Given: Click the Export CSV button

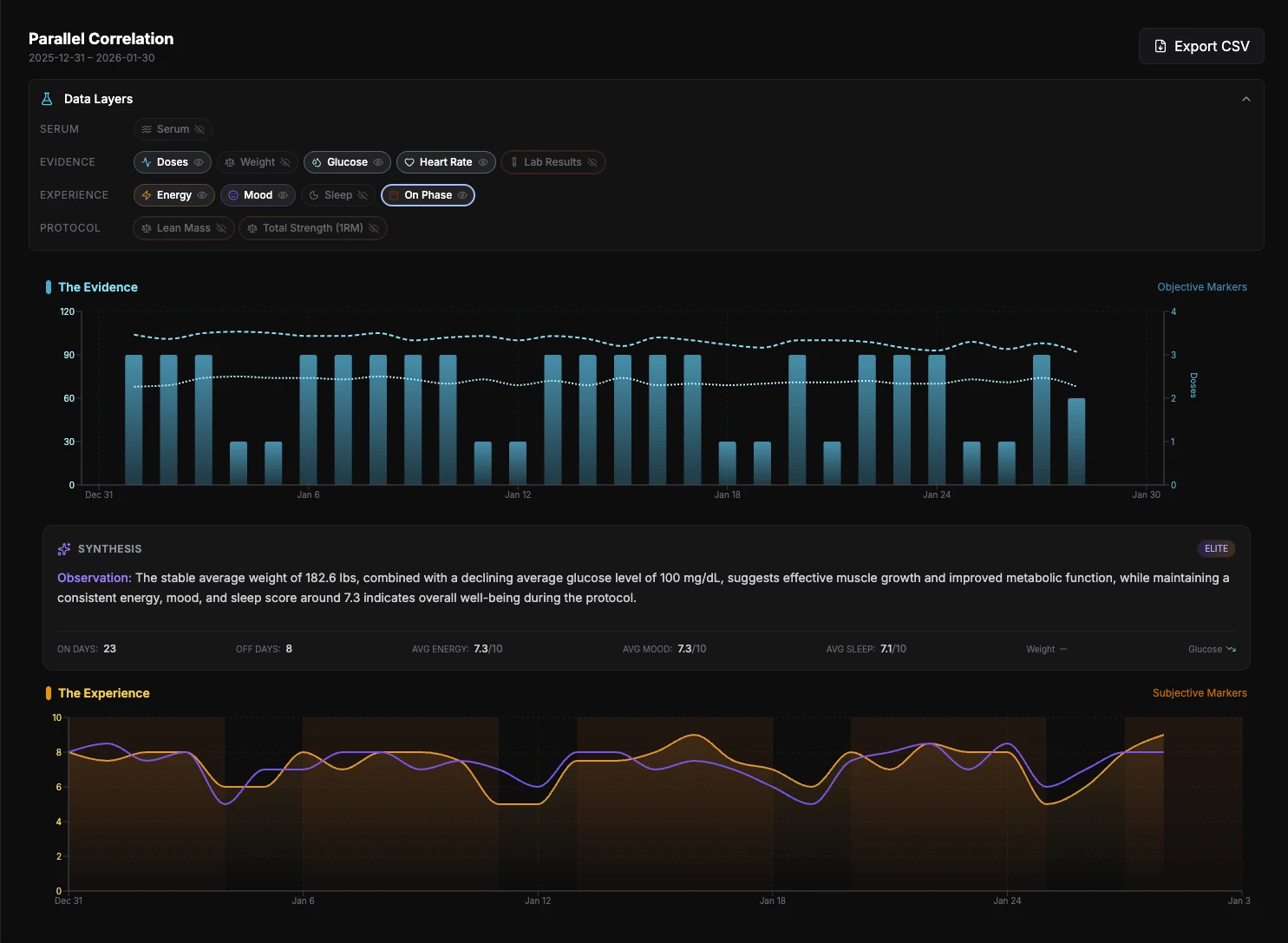Looking at the screenshot, I should click(1201, 46).
